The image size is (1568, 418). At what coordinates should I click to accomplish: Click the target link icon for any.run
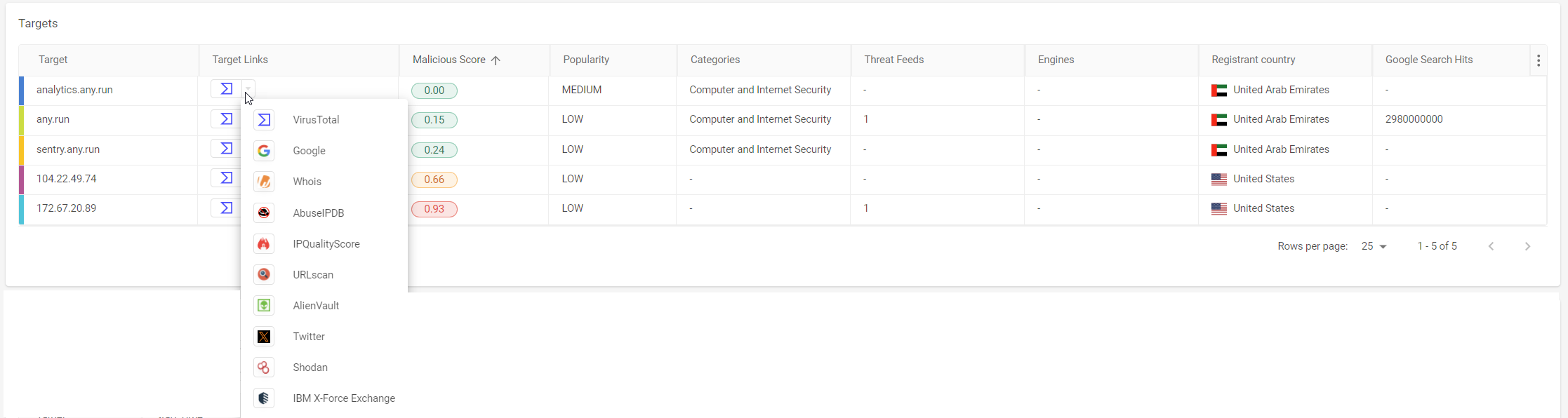(225, 119)
